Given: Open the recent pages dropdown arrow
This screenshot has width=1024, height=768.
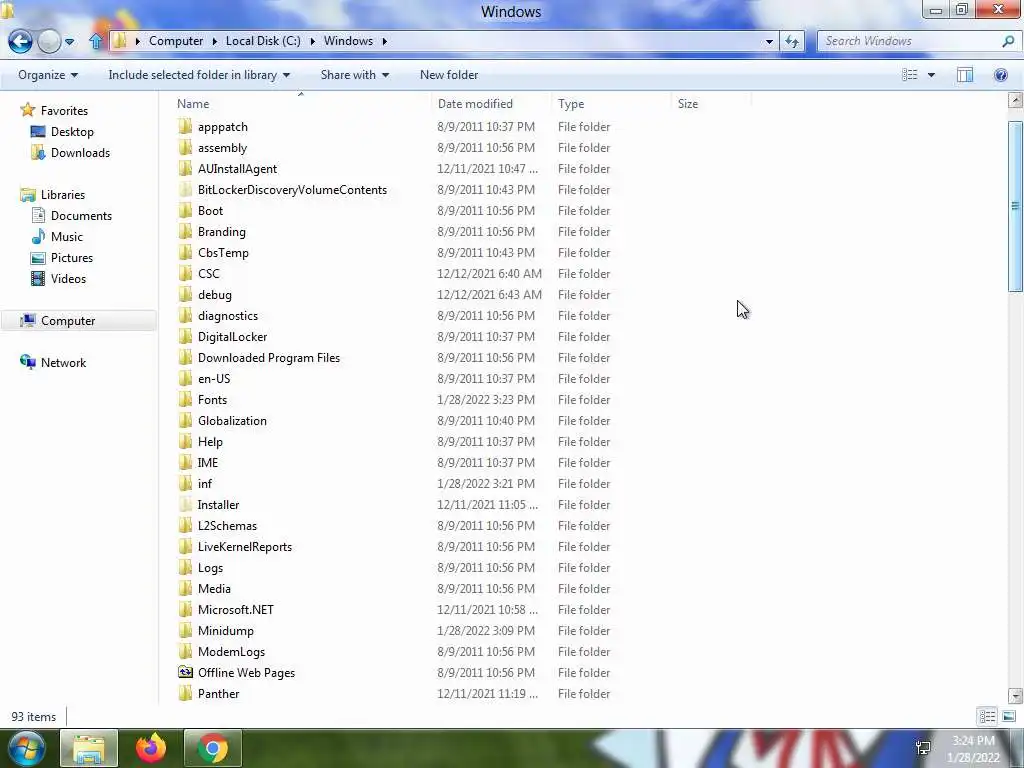Looking at the screenshot, I should 69,42.
